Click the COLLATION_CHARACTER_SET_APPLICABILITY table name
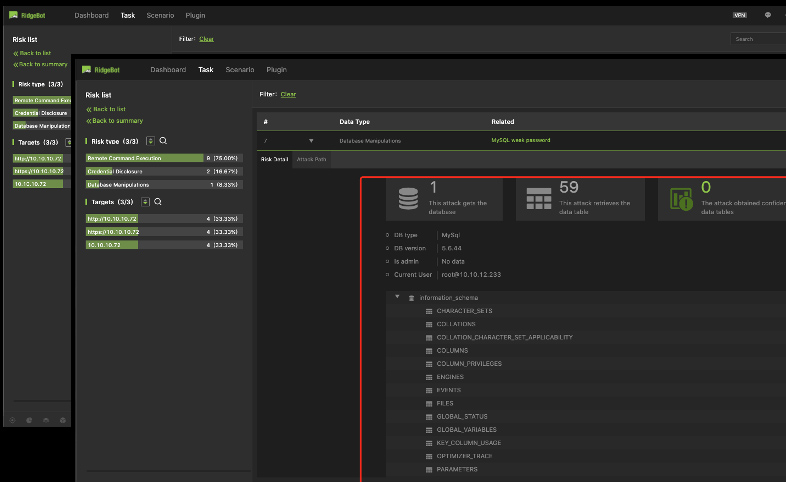Image resolution: width=786 pixels, height=482 pixels. pos(504,338)
